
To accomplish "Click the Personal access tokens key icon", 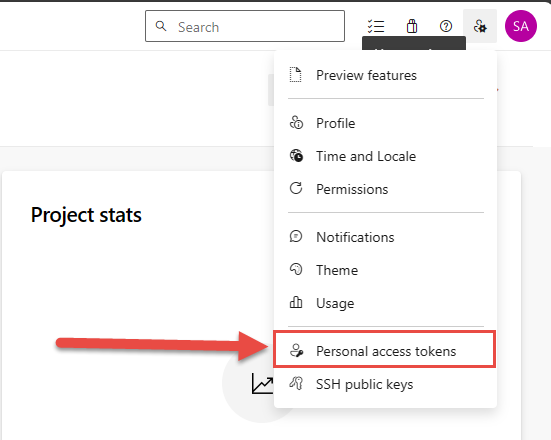I will click(x=296, y=351).
